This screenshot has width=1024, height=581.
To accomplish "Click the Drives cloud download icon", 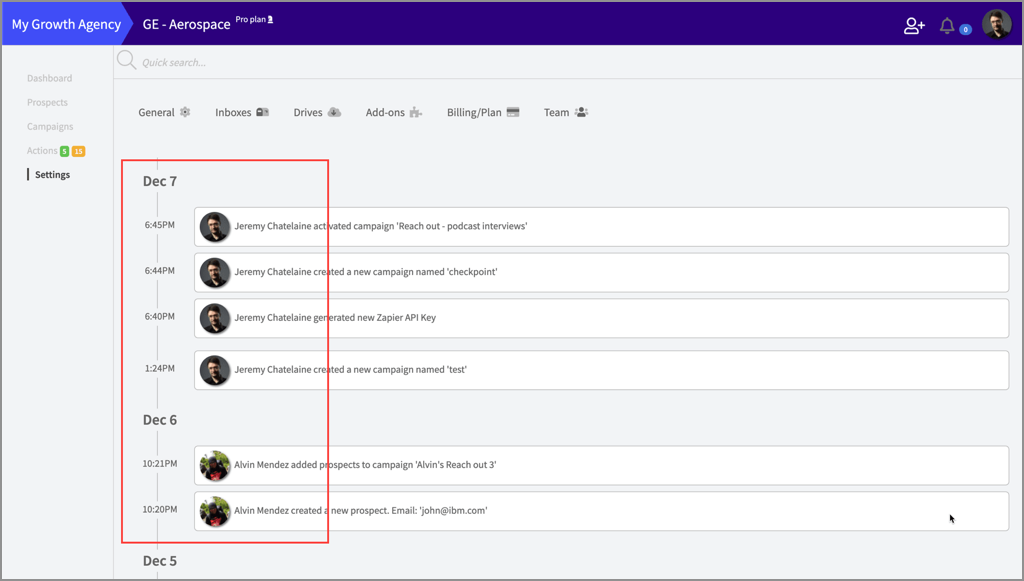I will tap(334, 112).
